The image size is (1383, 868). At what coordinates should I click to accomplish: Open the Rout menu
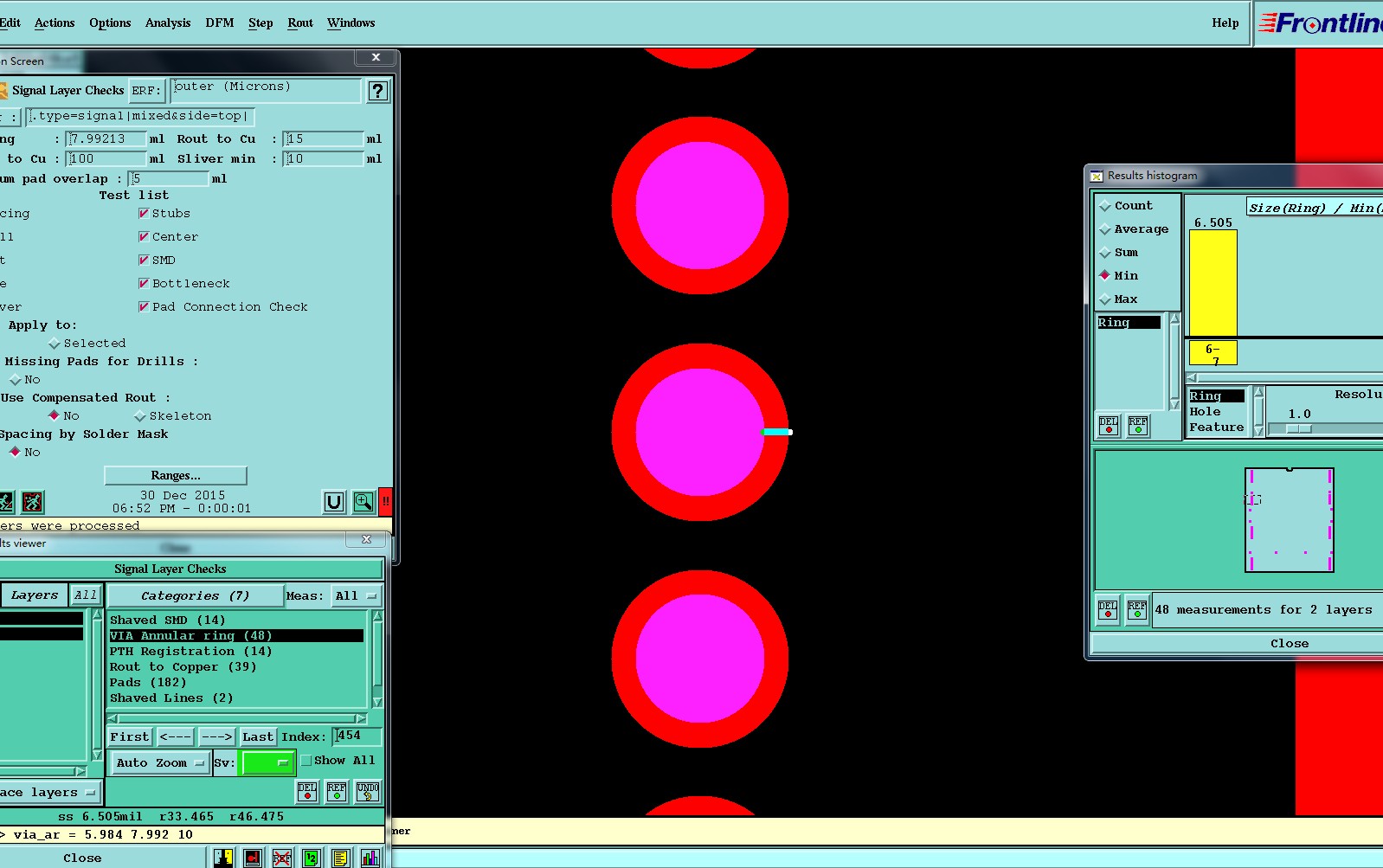[x=300, y=23]
